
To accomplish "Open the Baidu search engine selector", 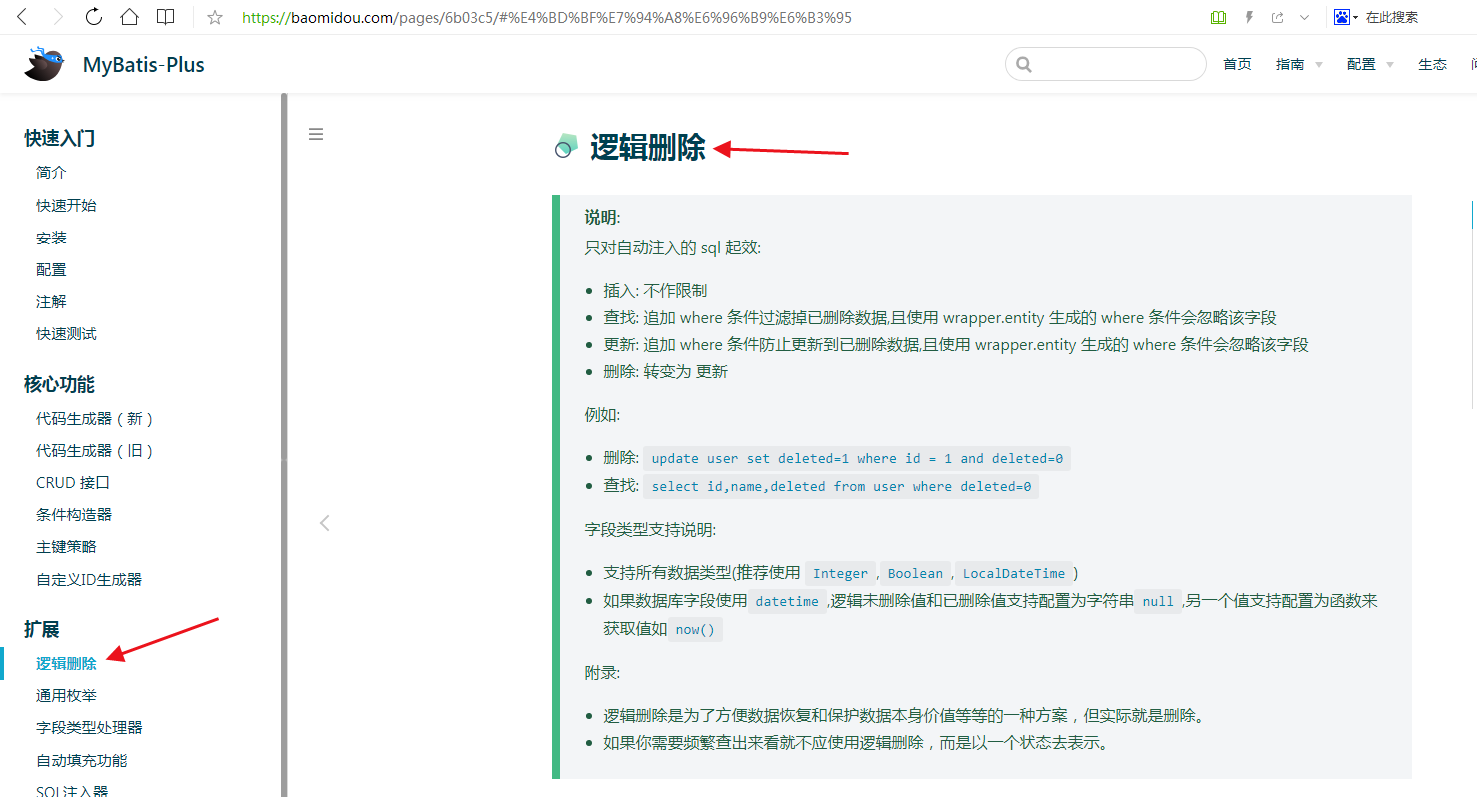I will pos(1346,17).
